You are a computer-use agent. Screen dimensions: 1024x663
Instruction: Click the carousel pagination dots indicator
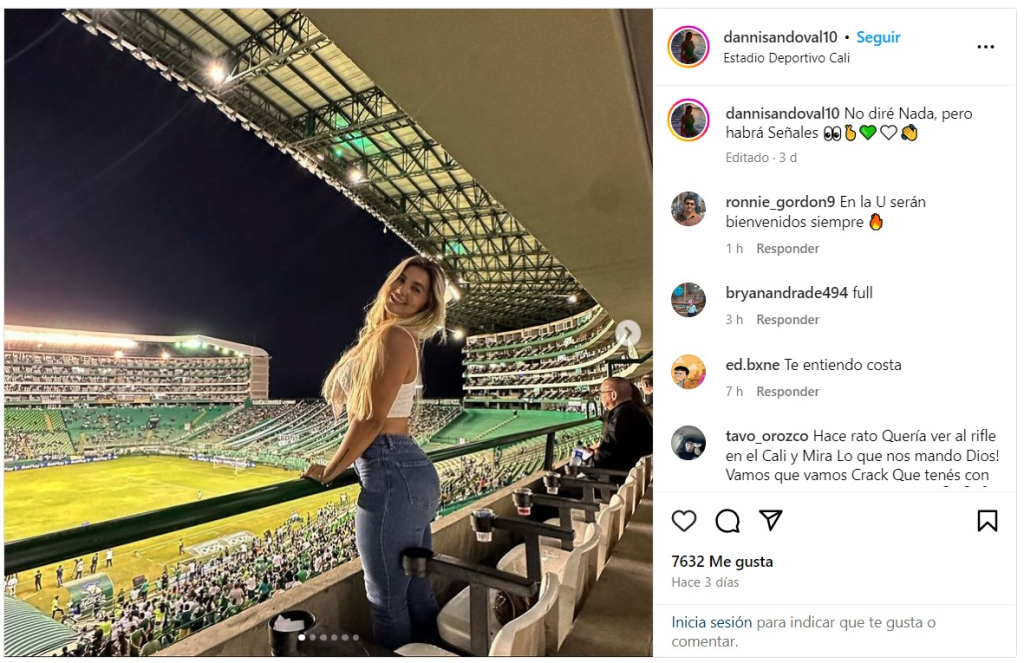328,637
